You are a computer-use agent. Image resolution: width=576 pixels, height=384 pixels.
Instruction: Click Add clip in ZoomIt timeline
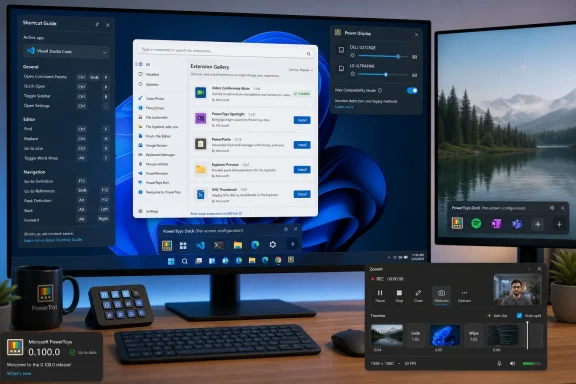pyautogui.click(x=497, y=316)
